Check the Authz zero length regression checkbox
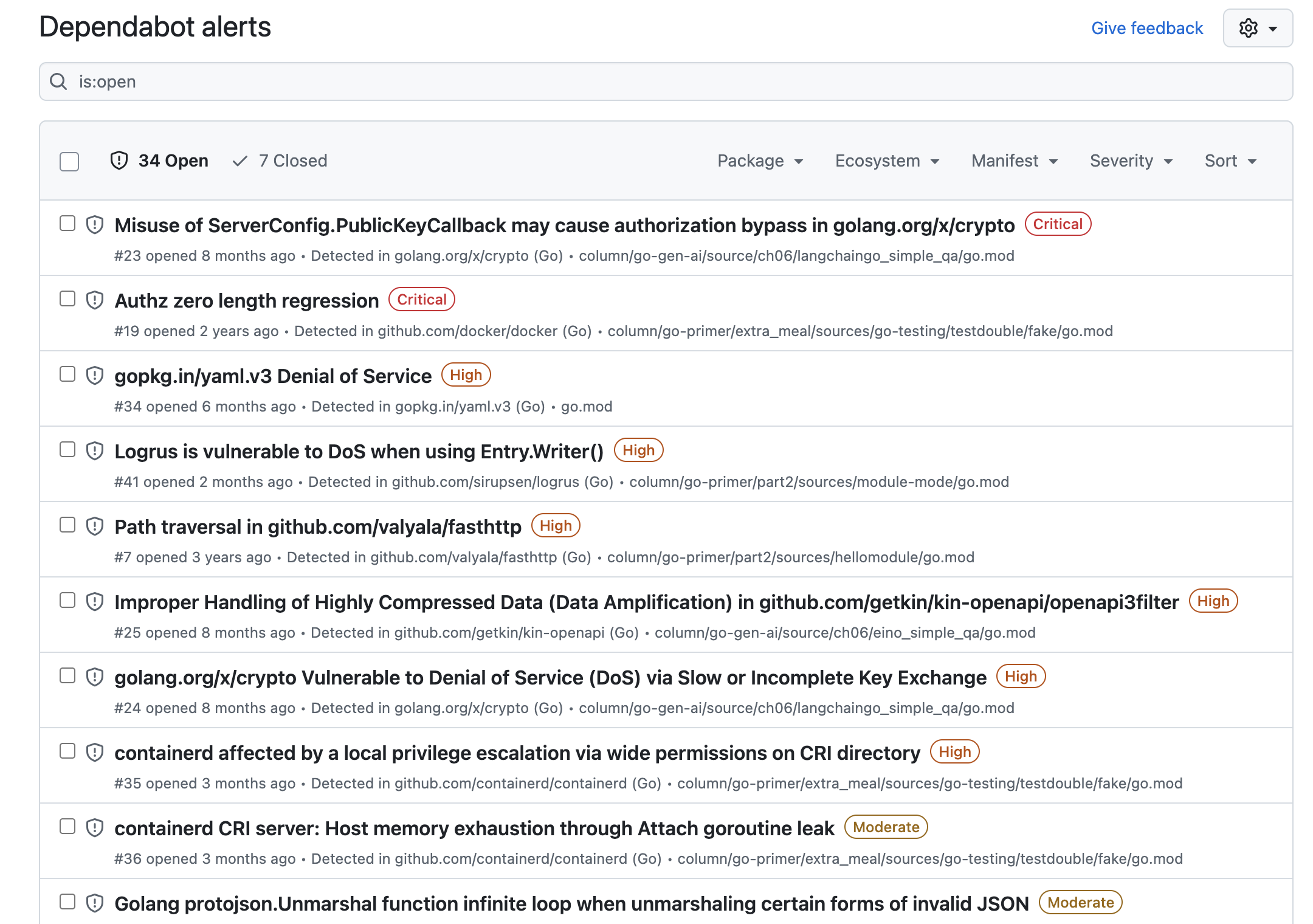The width and height of the screenshot is (1313, 924). [67, 298]
